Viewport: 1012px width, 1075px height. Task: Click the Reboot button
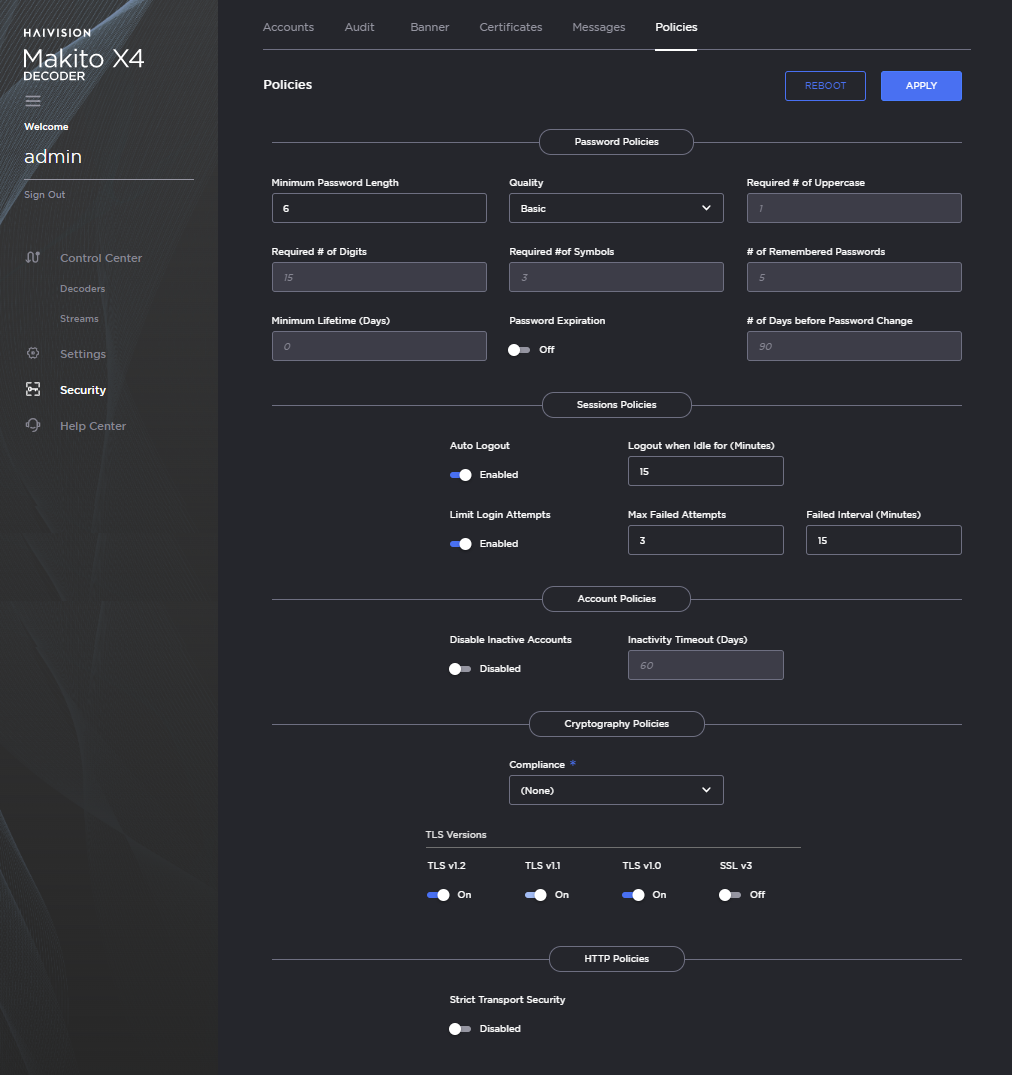click(825, 86)
